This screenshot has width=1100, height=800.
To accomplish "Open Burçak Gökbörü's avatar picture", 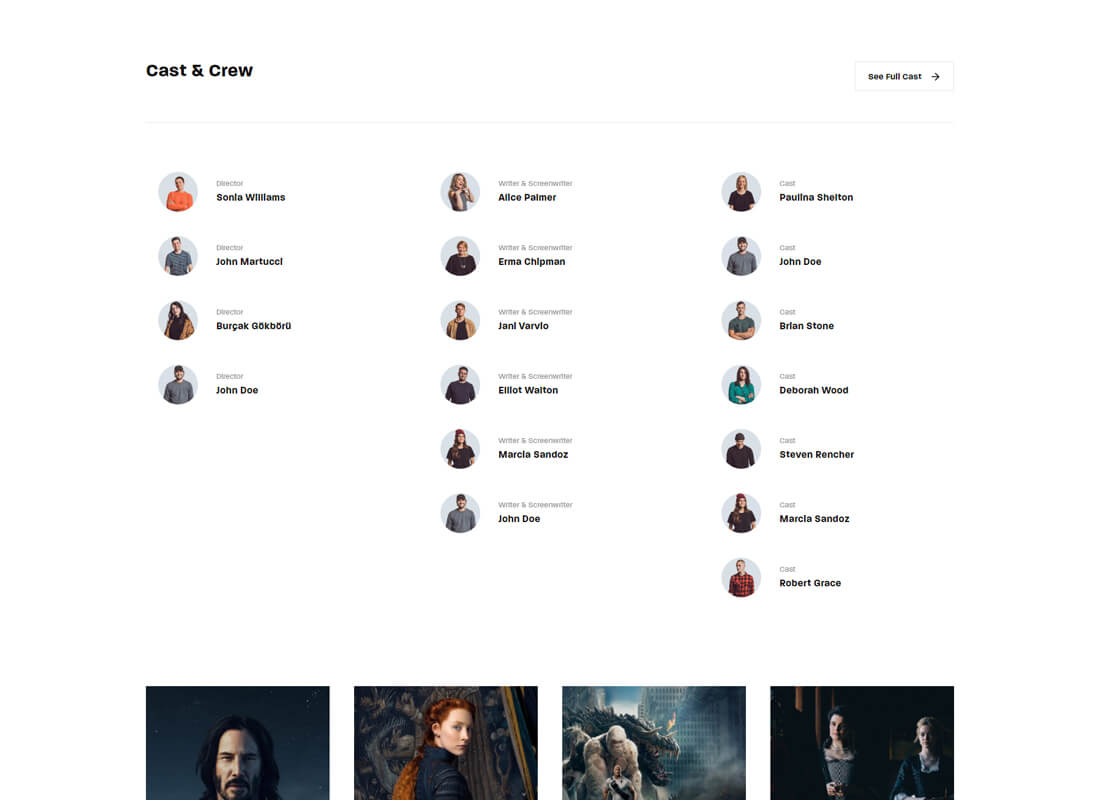I will [178, 321].
